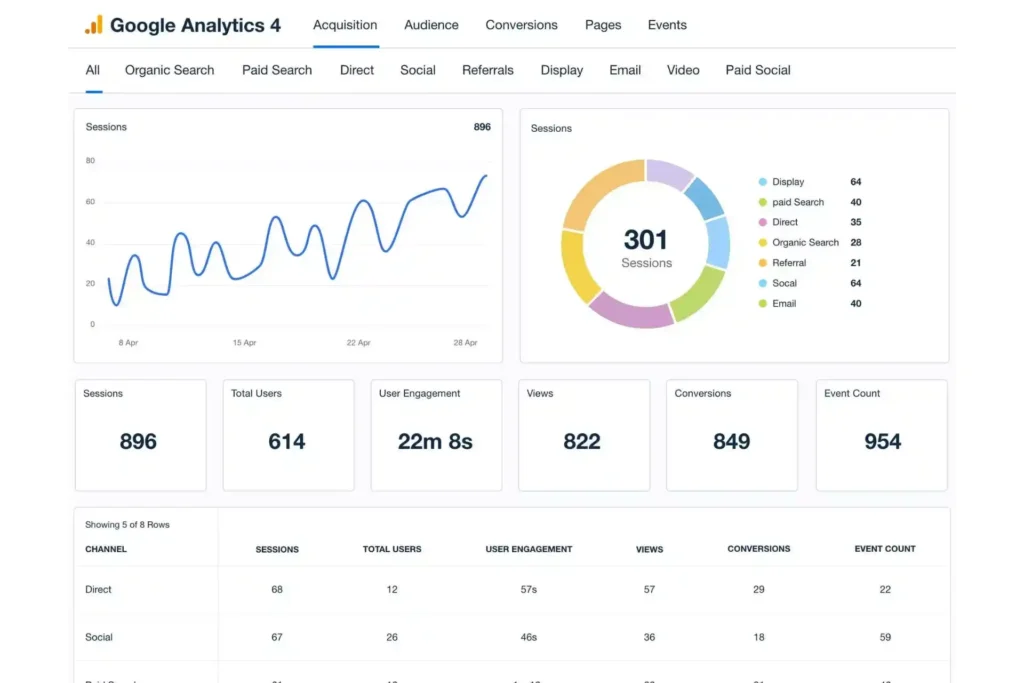Filter by Paid Social channel
Image resolution: width=1024 pixels, height=683 pixels.
point(758,70)
